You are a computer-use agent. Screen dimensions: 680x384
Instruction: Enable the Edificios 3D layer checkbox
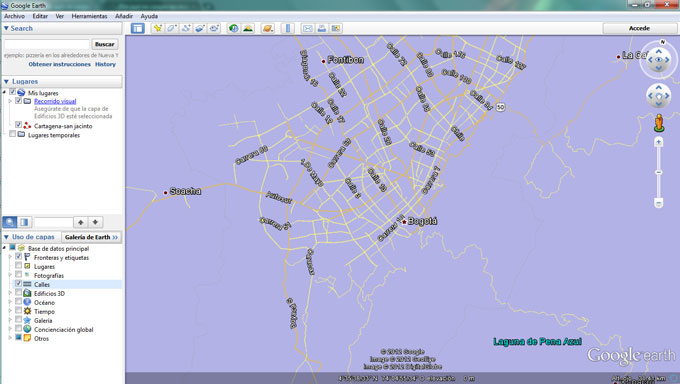[18, 292]
